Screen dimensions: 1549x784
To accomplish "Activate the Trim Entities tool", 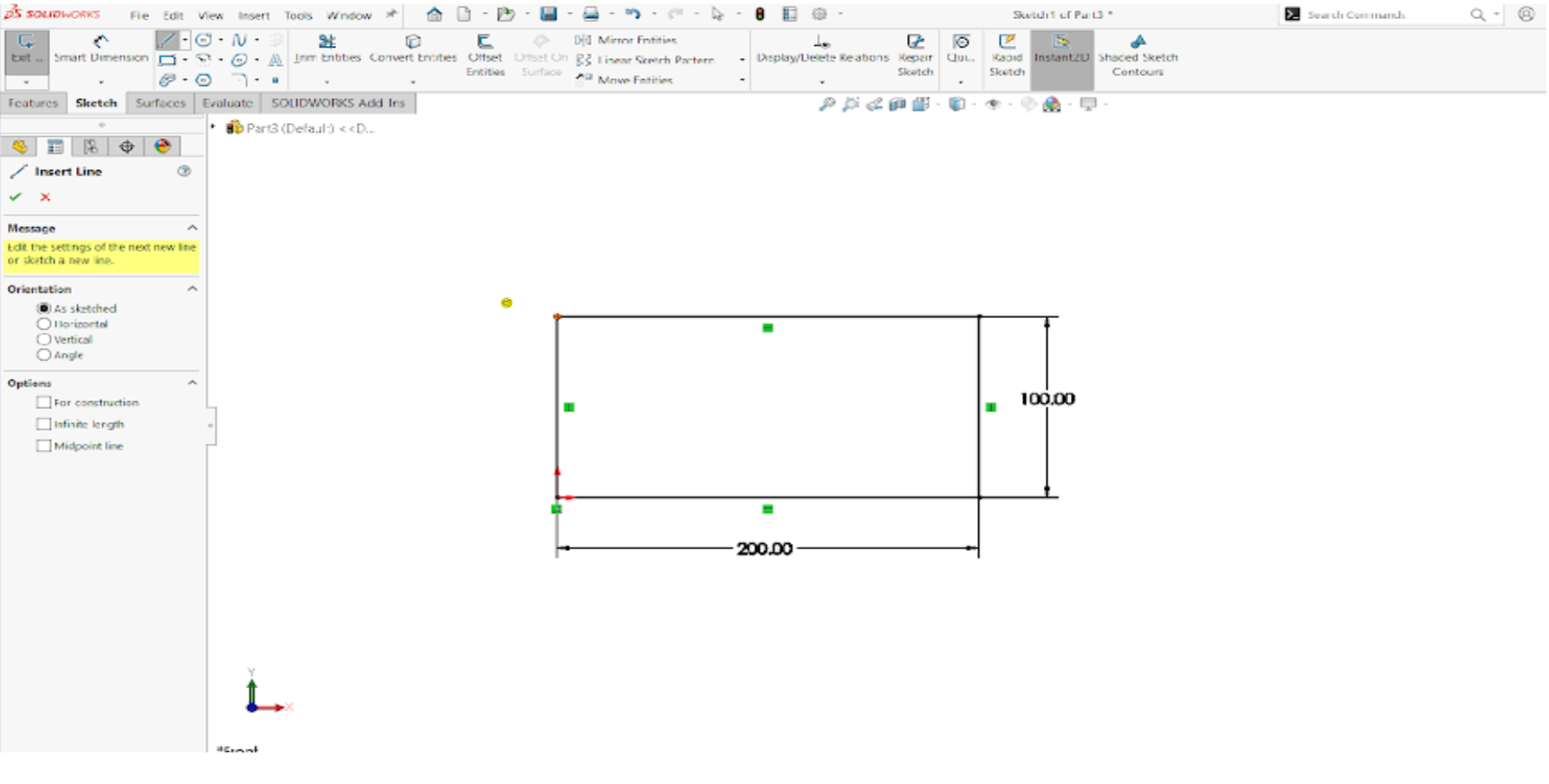I will click(x=327, y=48).
